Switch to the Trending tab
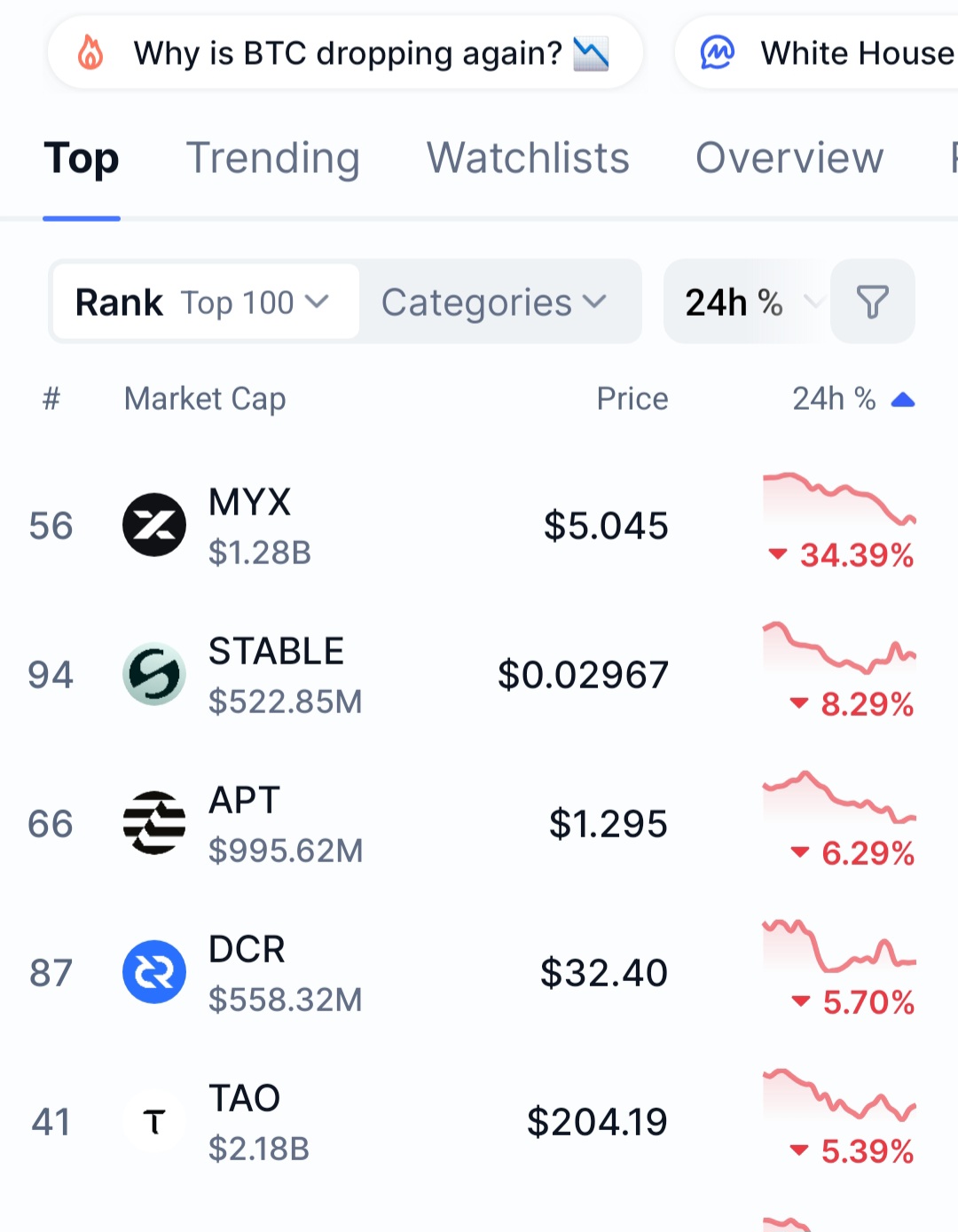The width and height of the screenshot is (958, 1232). pyautogui.click(x=272, y=159)
